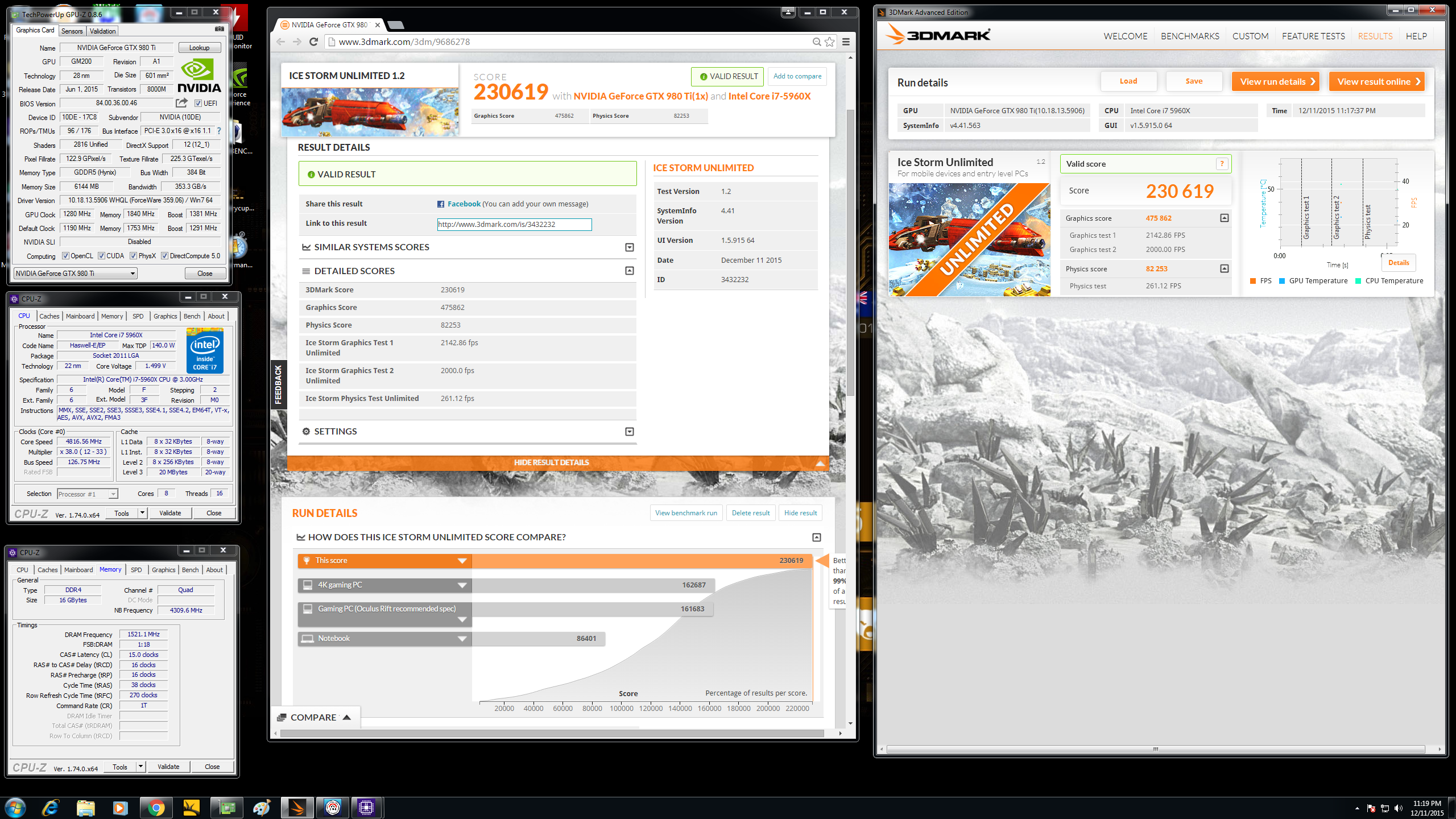Click the Action Center flag tray icon
1456x819 pixels.
[1371, 808]
